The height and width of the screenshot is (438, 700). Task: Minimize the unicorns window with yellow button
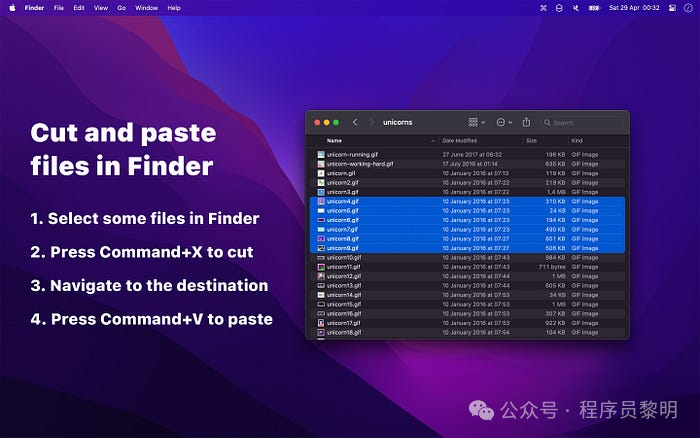[x=326, y=122]
